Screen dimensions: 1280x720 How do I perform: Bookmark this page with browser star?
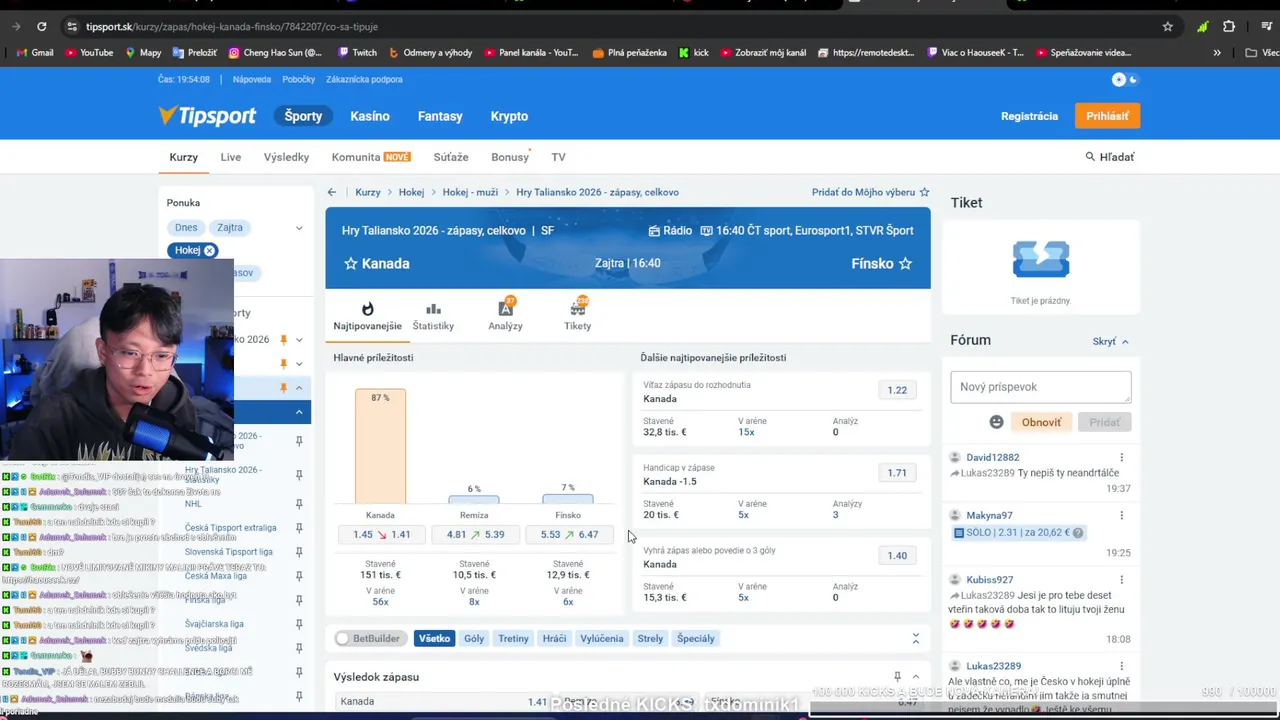(x=1167, y=26)
